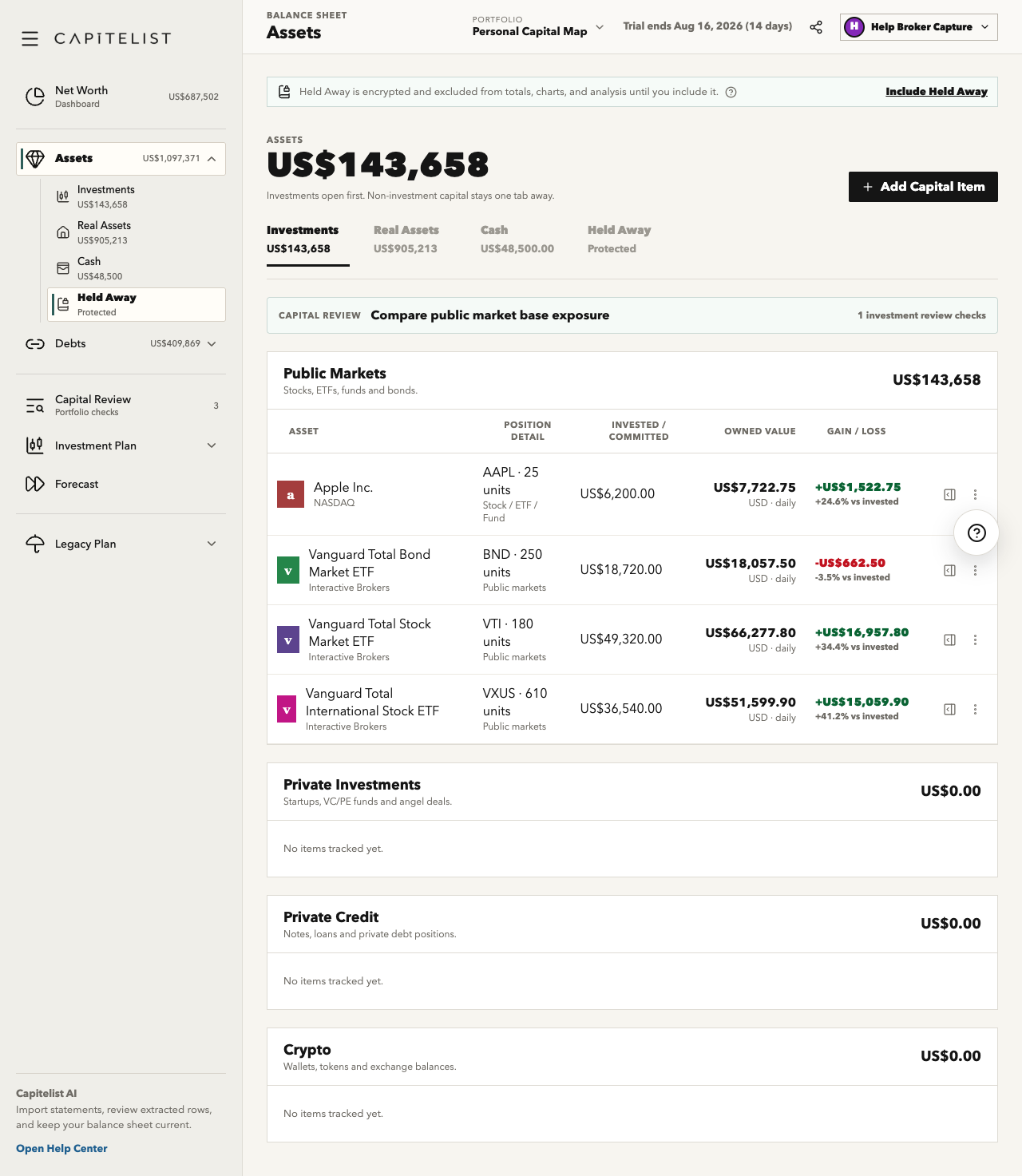The width and height of the screenshot is (1022, 1176).
Task: Click the Vanguard Total Bond Market ETF name
Action: (370, 563)
